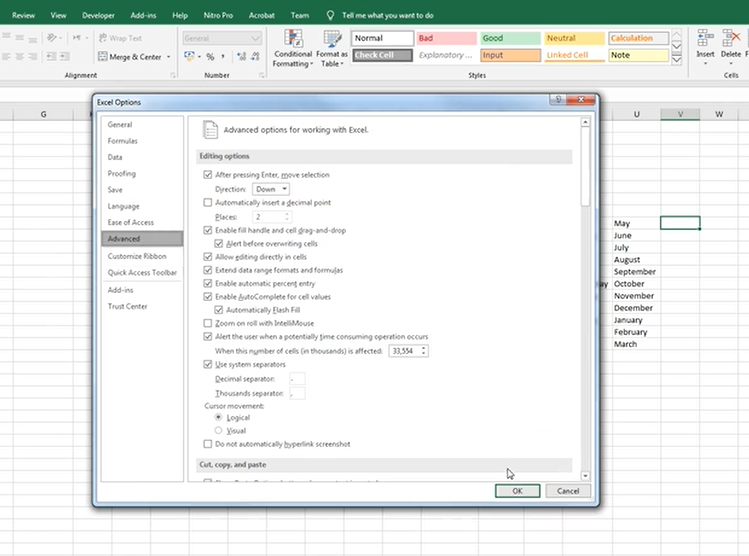Open Format as Table gallery
This screenshot has width=749, height=556.
(x=332, y=48)
